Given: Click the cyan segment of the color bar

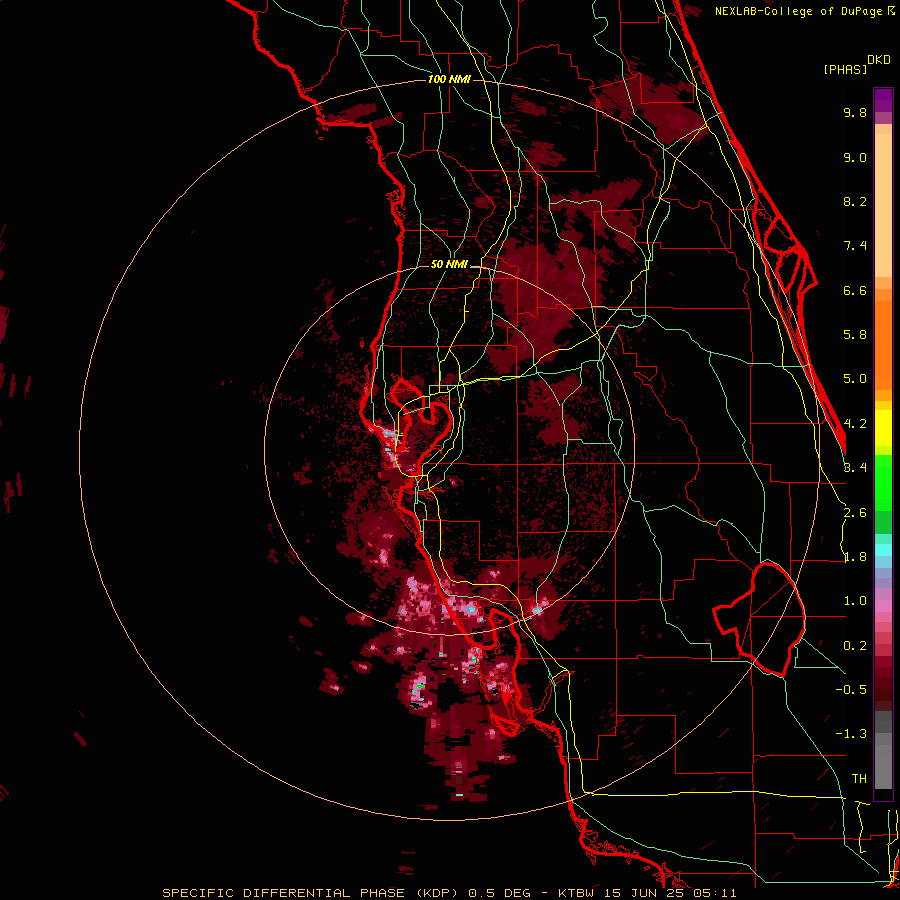Looking at the screenshot, I should [883, 550].
